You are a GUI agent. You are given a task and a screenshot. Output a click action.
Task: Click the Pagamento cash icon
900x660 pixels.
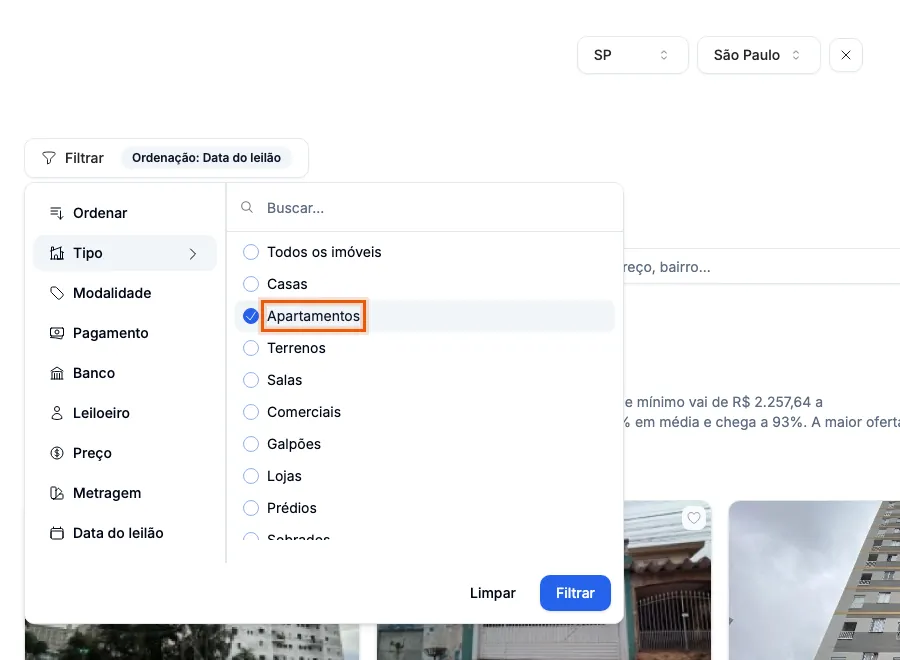point(56,333)
